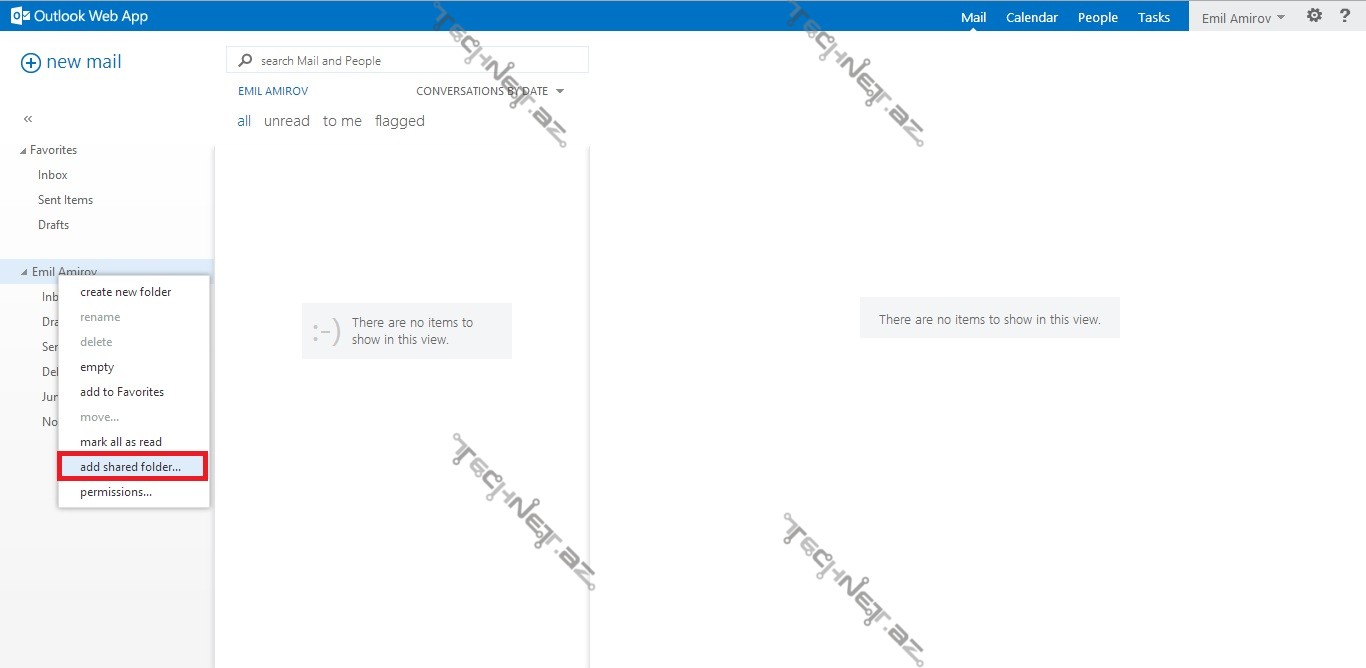Choose 'create new folder' in context menu
Screen dimensions: 1366x668
[x=126, y=292]
